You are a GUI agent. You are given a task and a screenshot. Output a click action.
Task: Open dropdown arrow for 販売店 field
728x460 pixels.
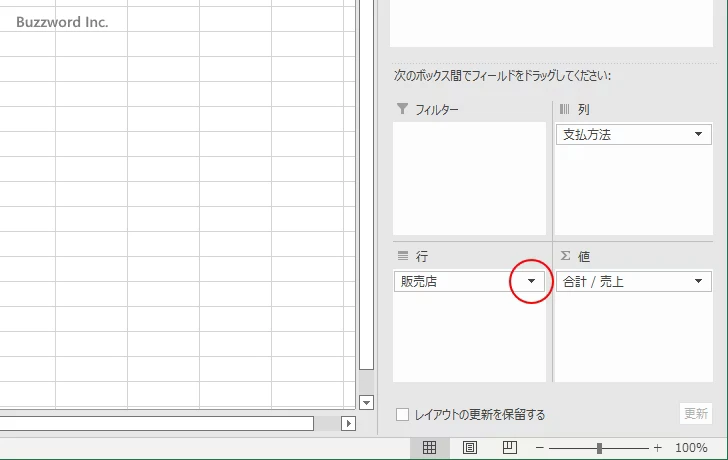532,281
